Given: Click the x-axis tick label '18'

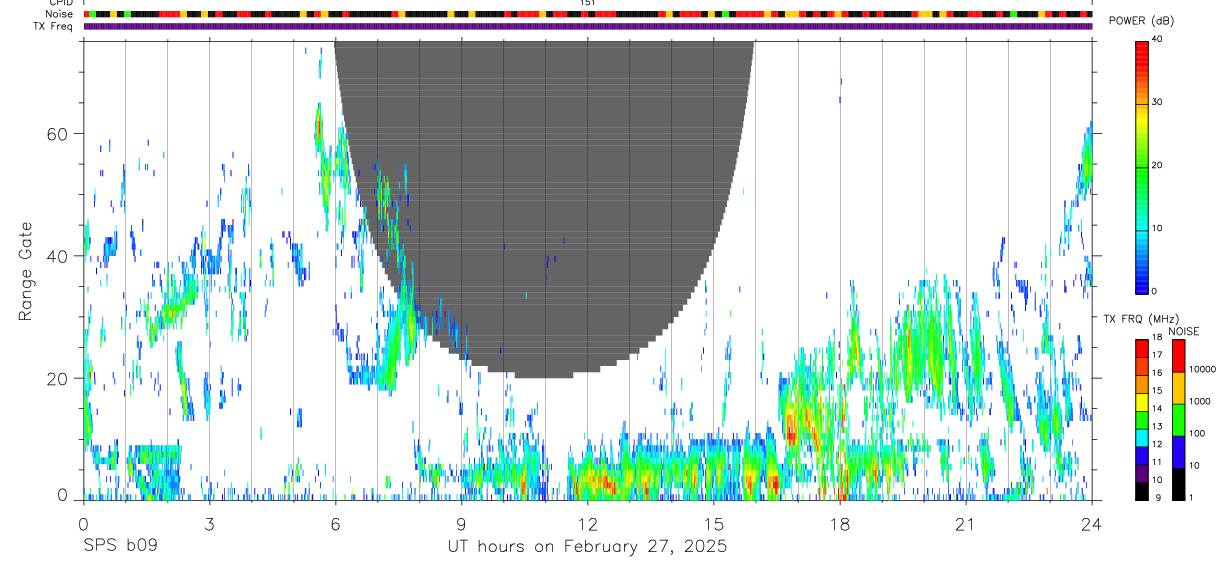Looking at the screenshot, I should click(x=839, y=524).
